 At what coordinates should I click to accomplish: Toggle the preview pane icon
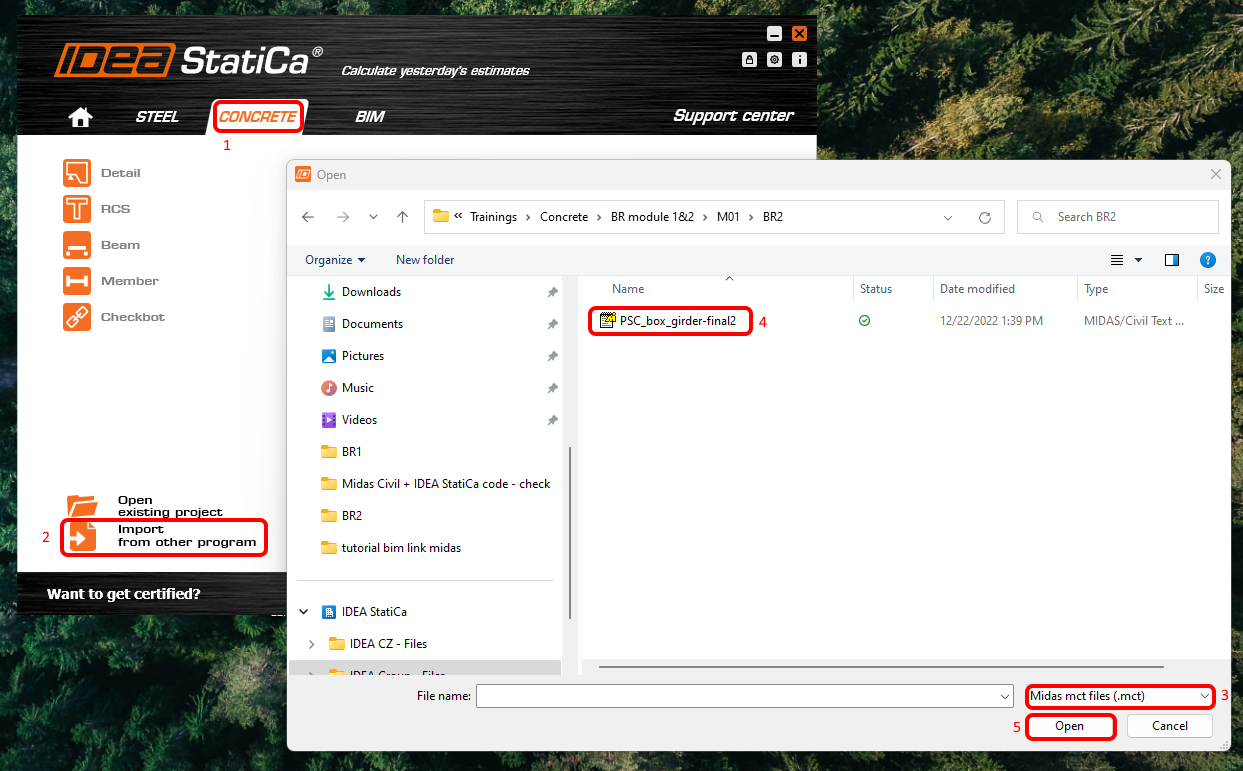coord(1172,260)
